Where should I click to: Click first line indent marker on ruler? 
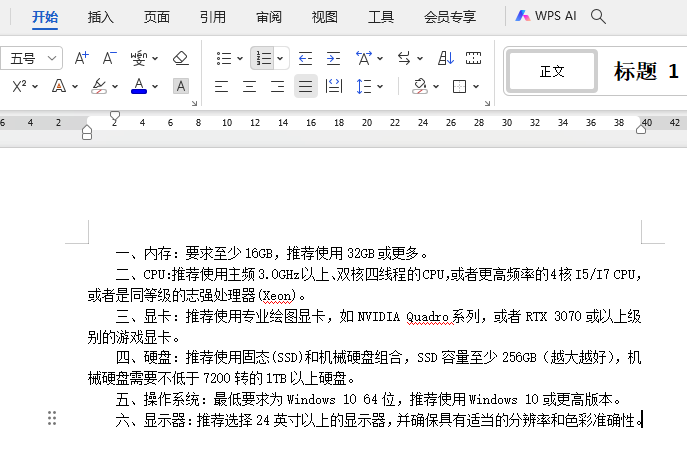tap(115, 117)
